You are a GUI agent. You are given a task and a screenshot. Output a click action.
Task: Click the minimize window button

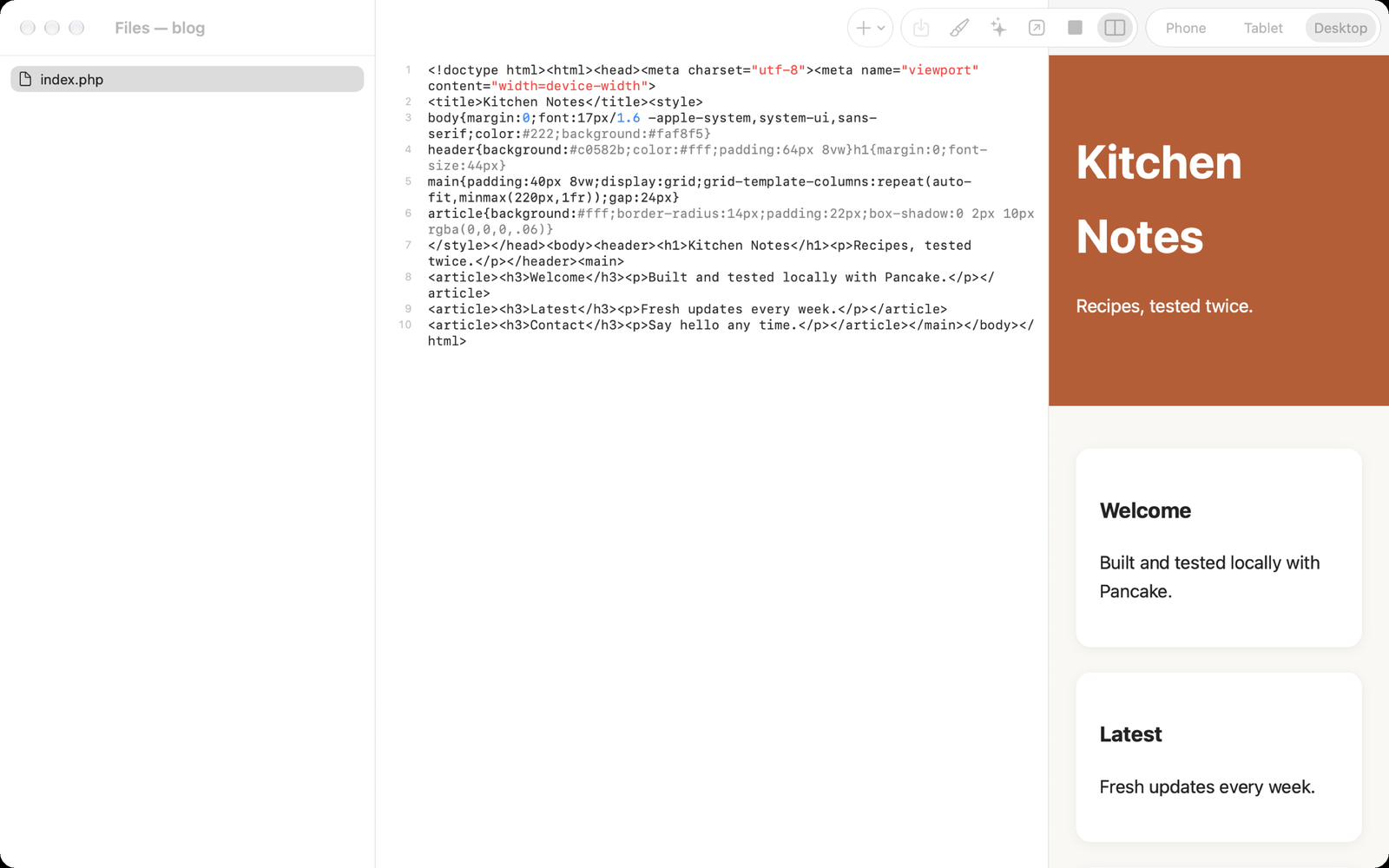(52, 28)
